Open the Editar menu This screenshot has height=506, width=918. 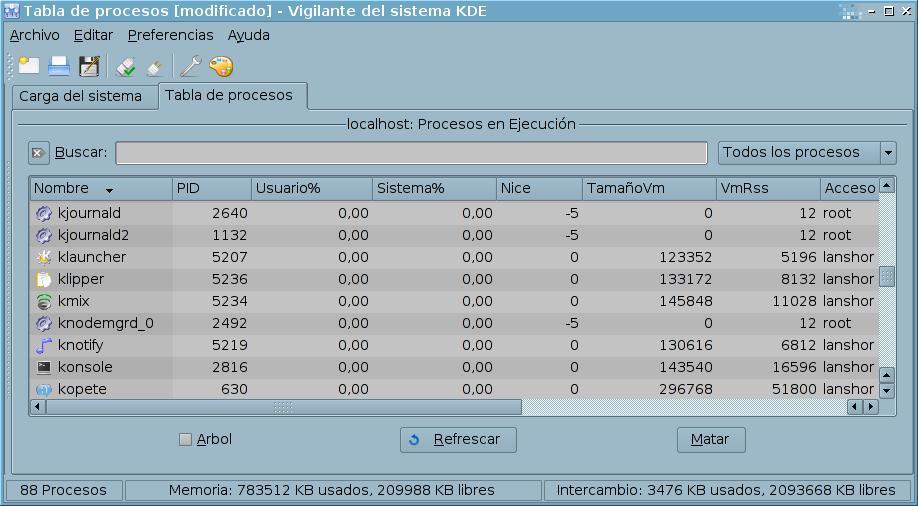[x=93, y=35]
